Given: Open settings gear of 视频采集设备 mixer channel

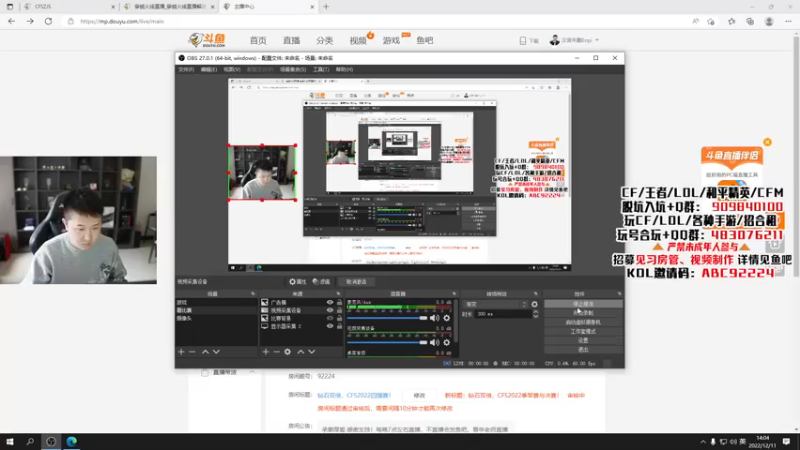Looking at the screenshot, I should [446, 342].
